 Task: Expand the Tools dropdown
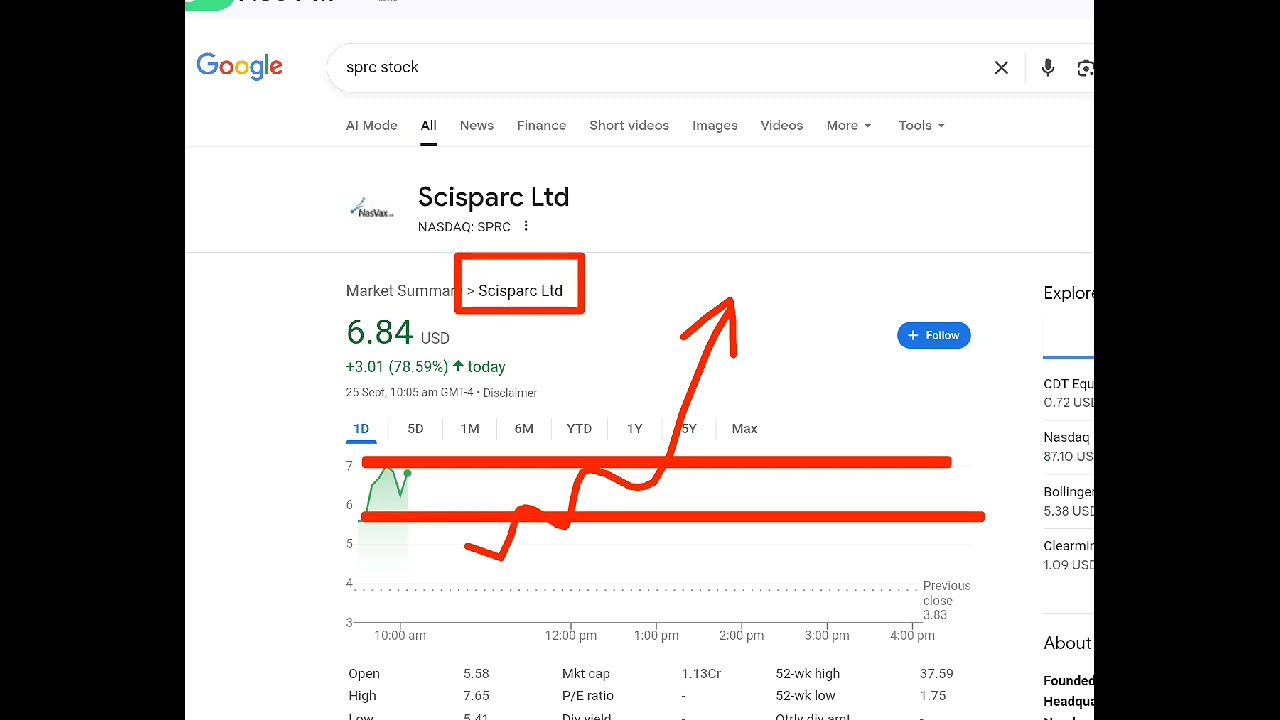coord(921,125)
